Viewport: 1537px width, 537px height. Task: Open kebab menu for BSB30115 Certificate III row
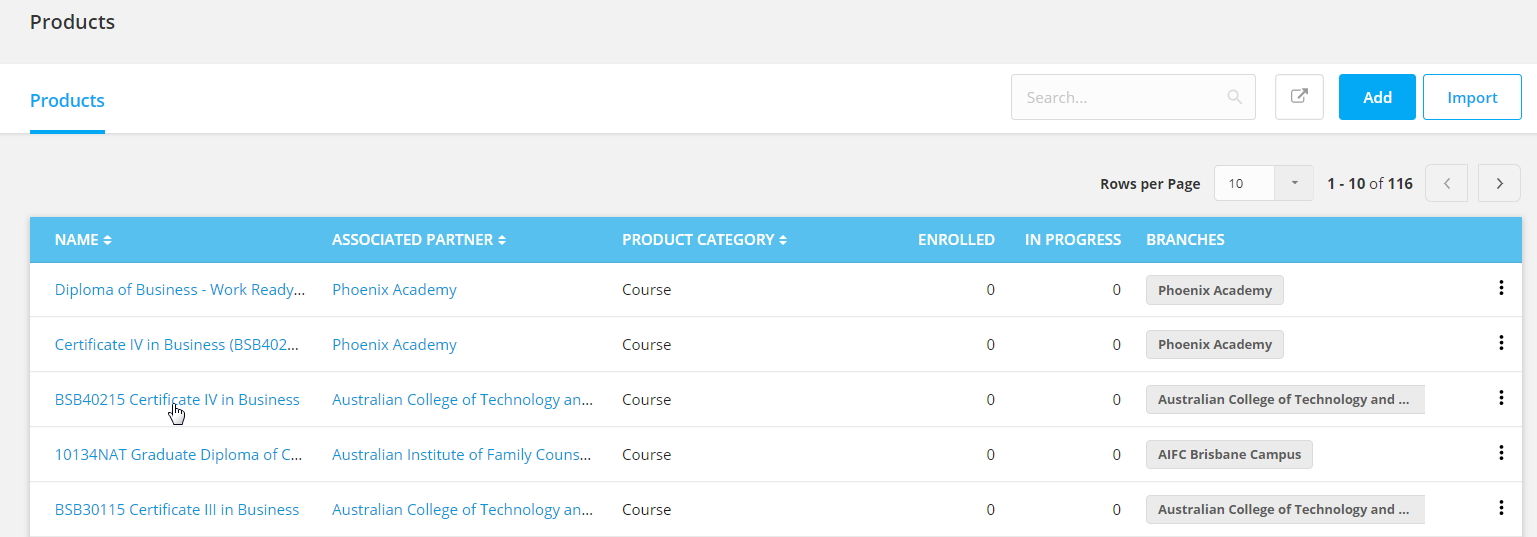click(x=1500, y=508)
